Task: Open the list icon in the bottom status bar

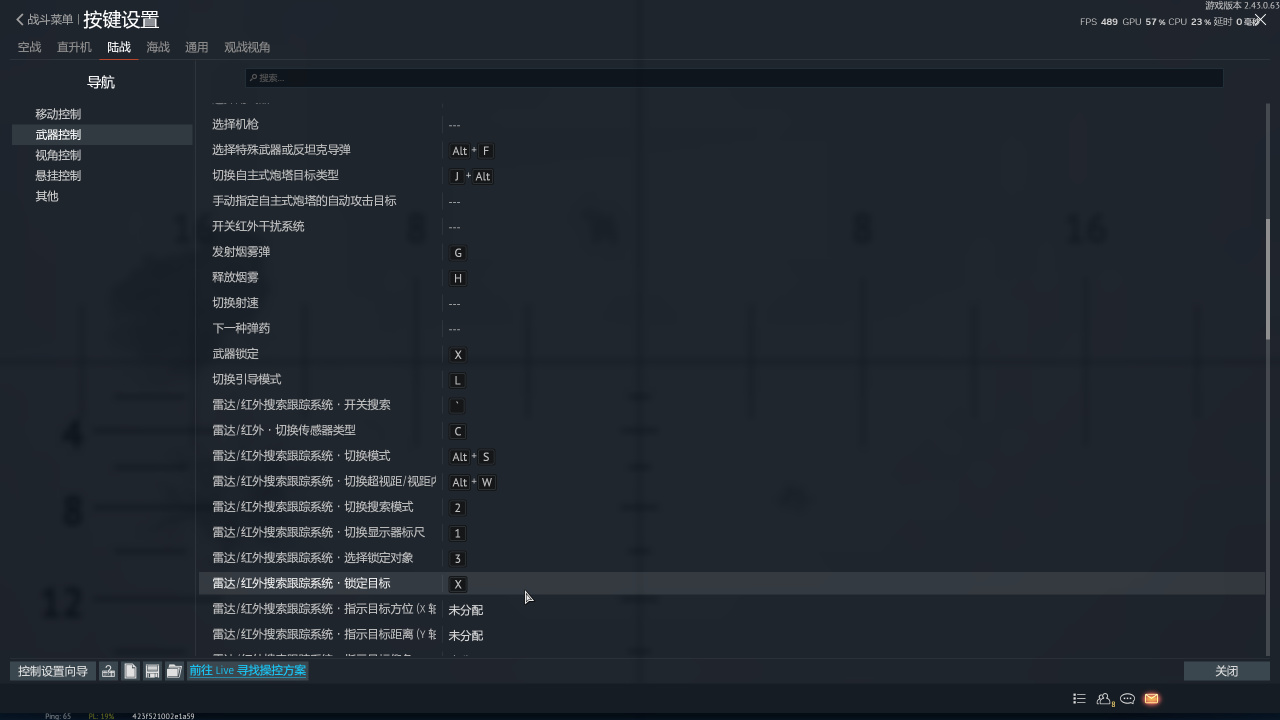Action: tap(1079, 699)
